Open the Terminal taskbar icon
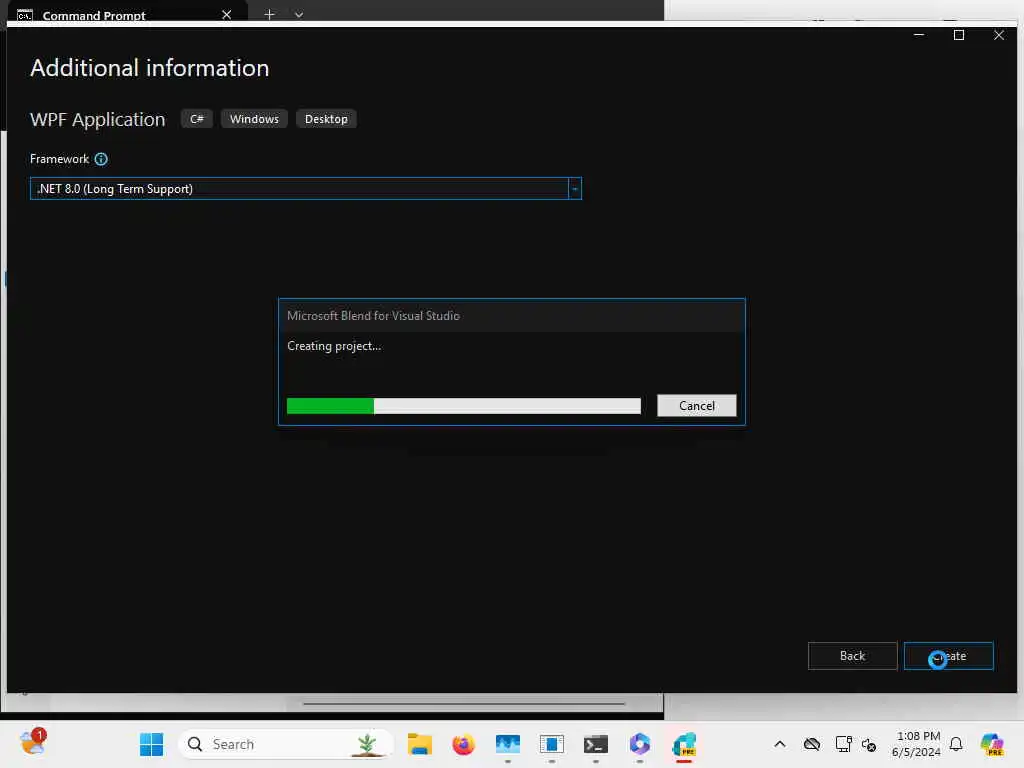 (x=596, y=744)
